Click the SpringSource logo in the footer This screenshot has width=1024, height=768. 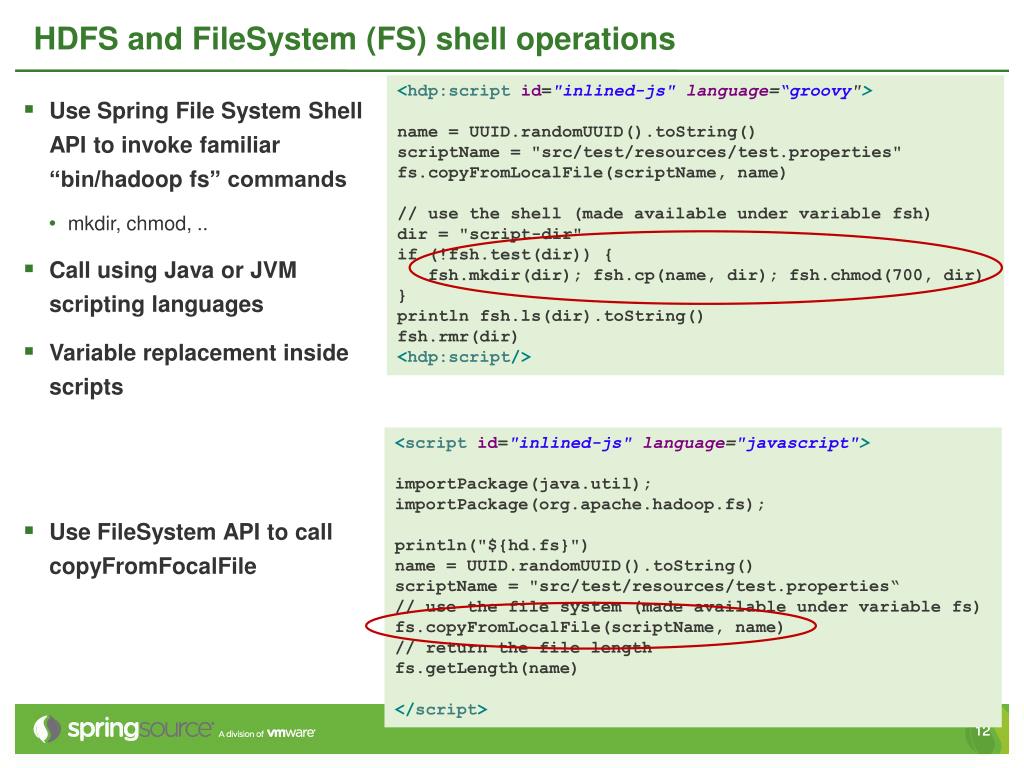coord(123,729)
